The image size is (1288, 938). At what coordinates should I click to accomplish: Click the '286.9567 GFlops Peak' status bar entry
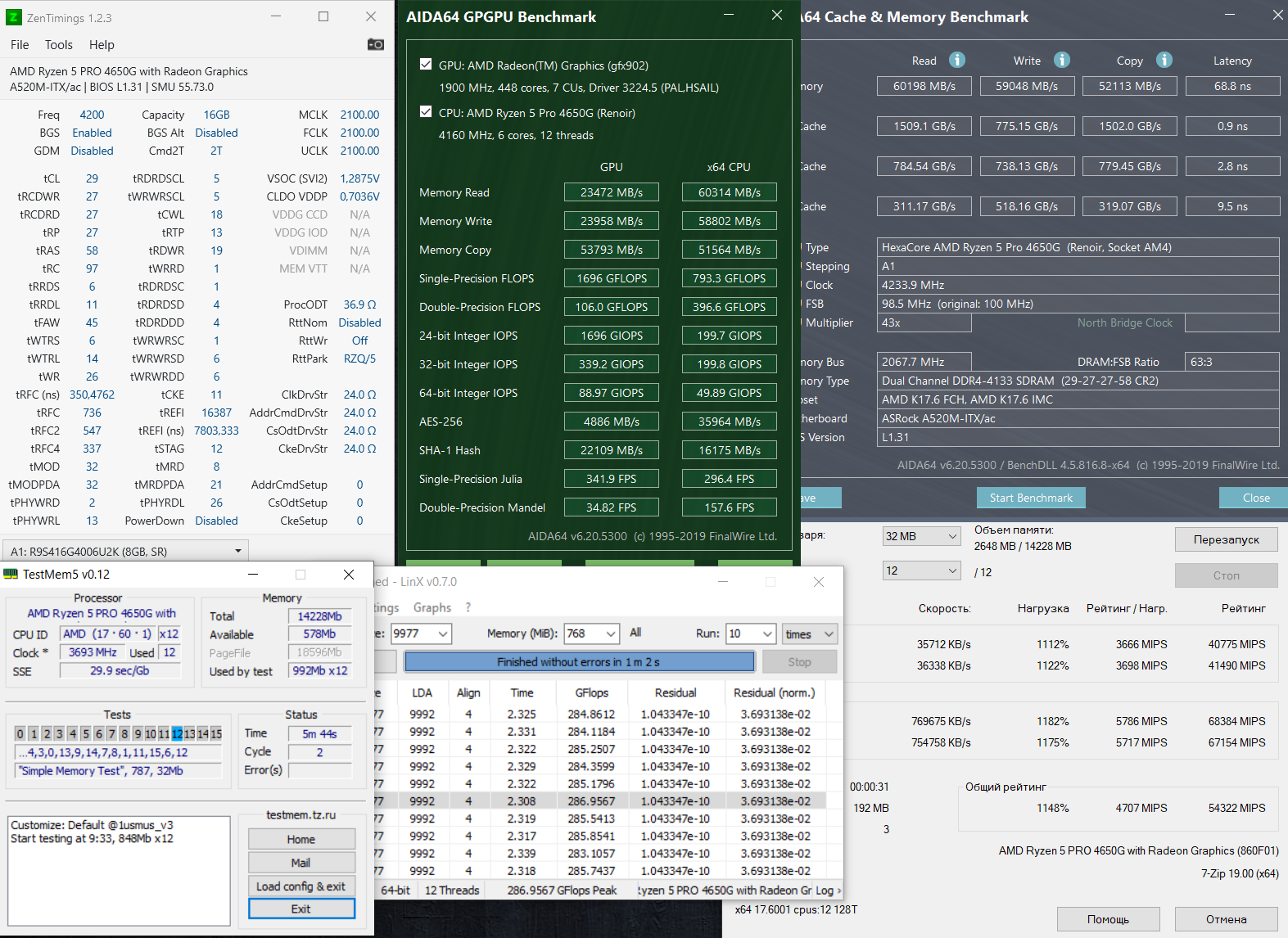pos(562,891)
